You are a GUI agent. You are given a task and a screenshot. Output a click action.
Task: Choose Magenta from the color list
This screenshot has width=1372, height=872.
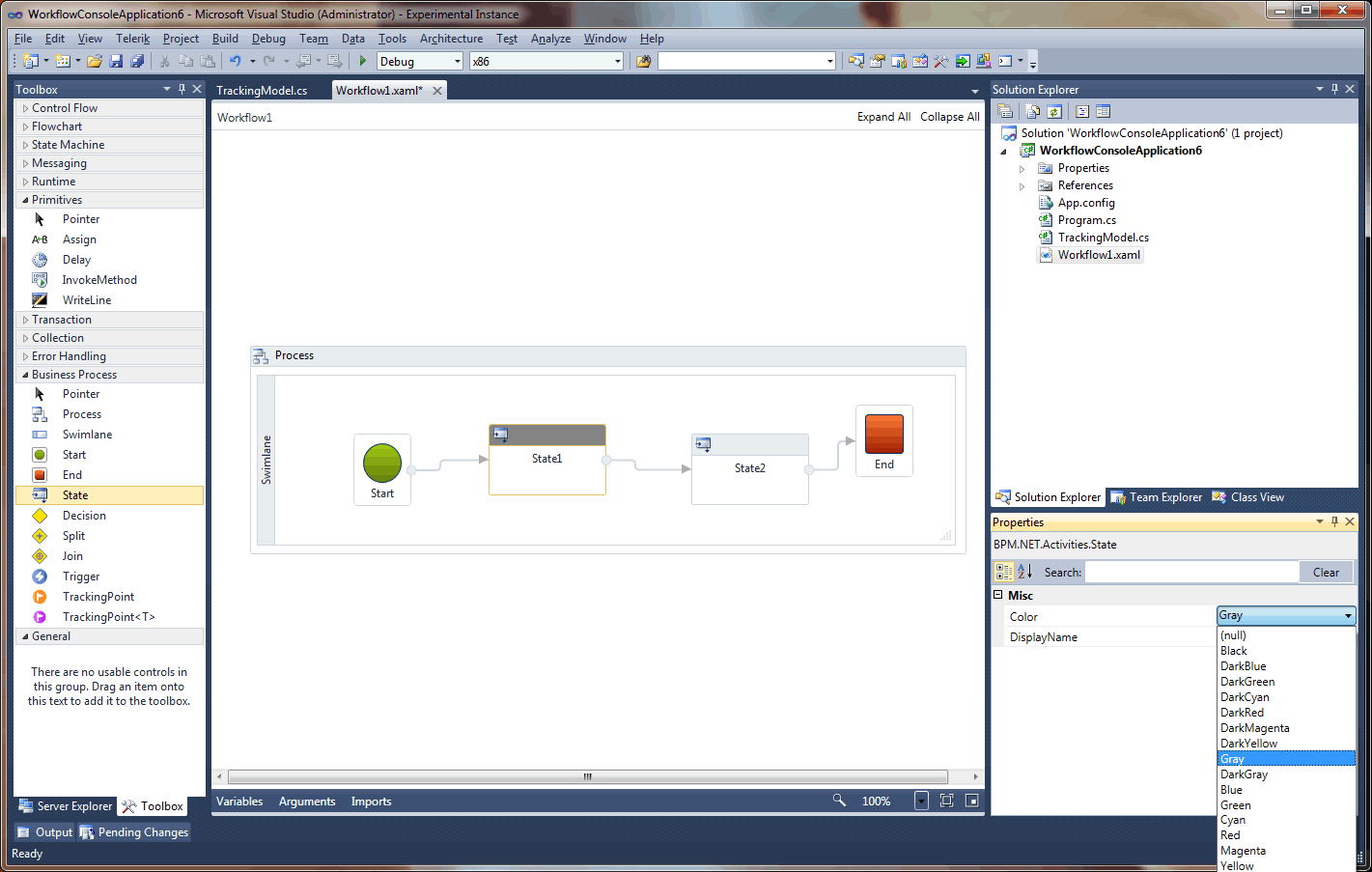point(1286,851)
